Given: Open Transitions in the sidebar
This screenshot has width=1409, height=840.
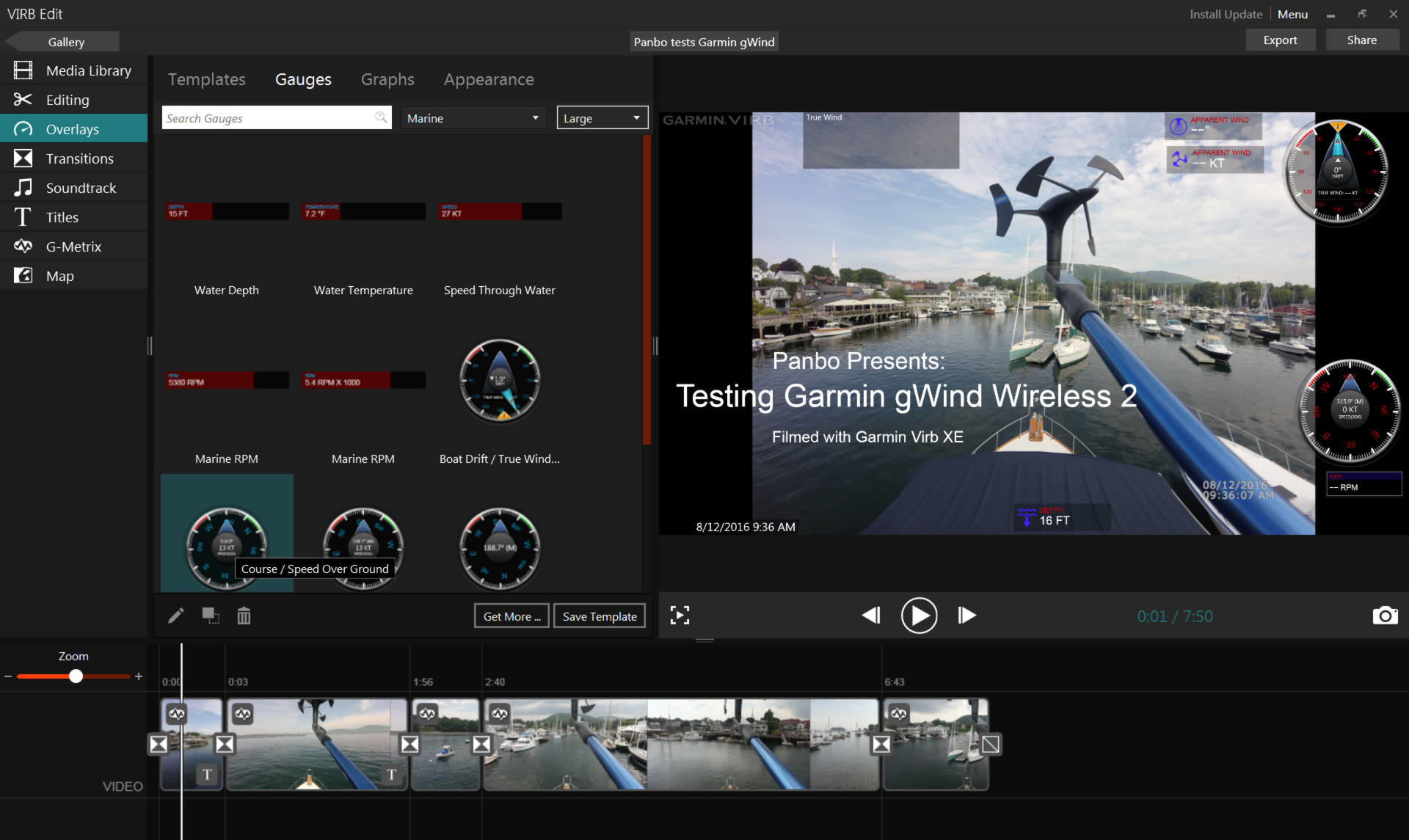Looking at the screenshot, I should [x=73, y=158].
